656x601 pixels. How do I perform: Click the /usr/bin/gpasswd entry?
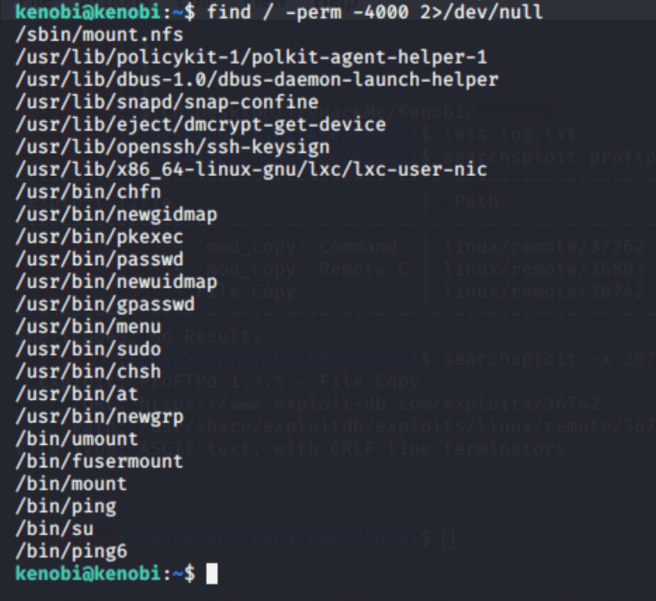105,304
